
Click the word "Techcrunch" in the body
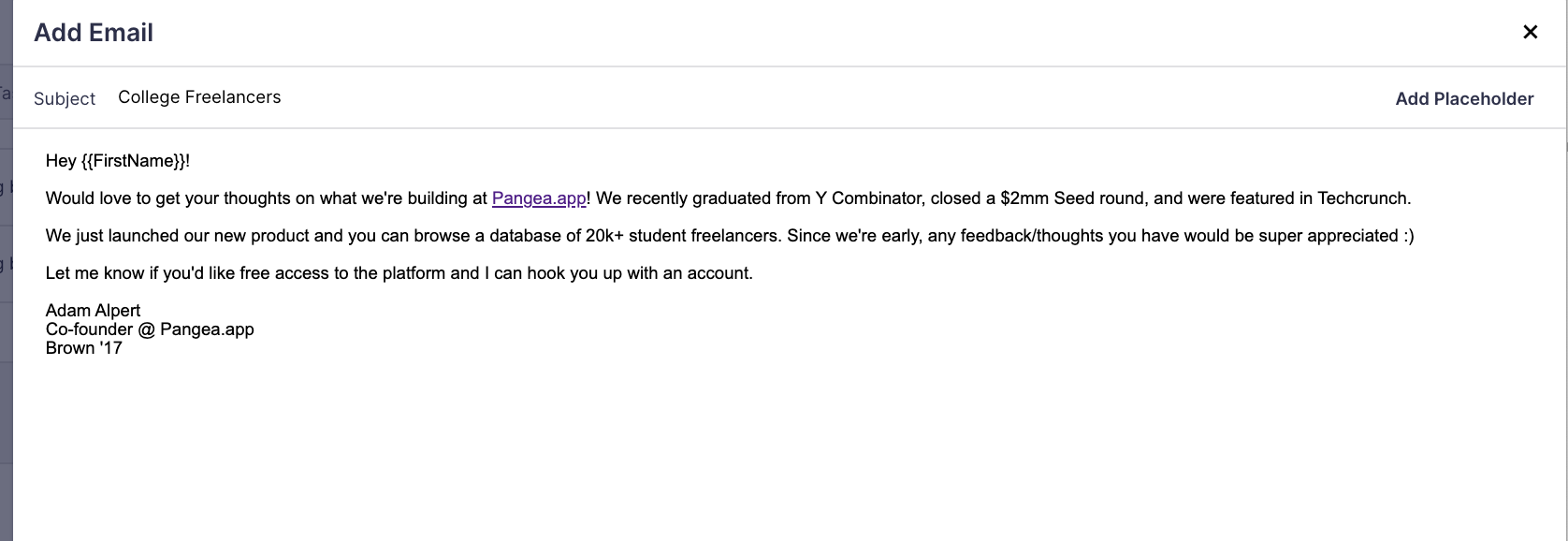[x=1361, y=198]
